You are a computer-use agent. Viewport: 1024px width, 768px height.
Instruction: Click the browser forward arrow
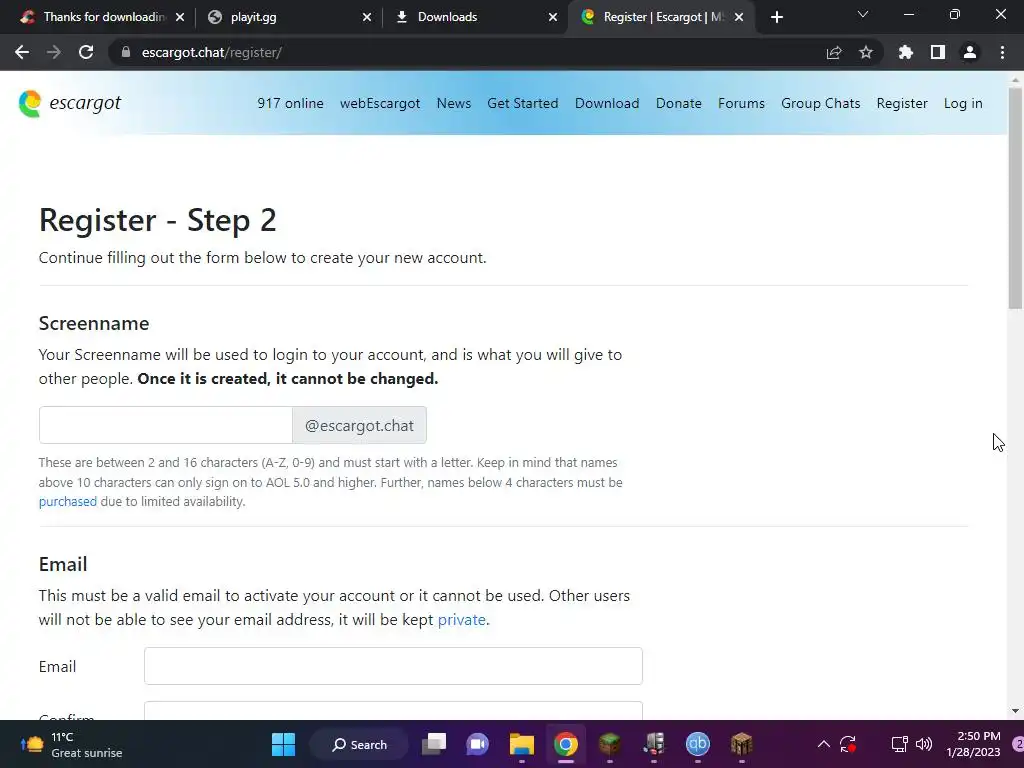click(x=54, y=52)
